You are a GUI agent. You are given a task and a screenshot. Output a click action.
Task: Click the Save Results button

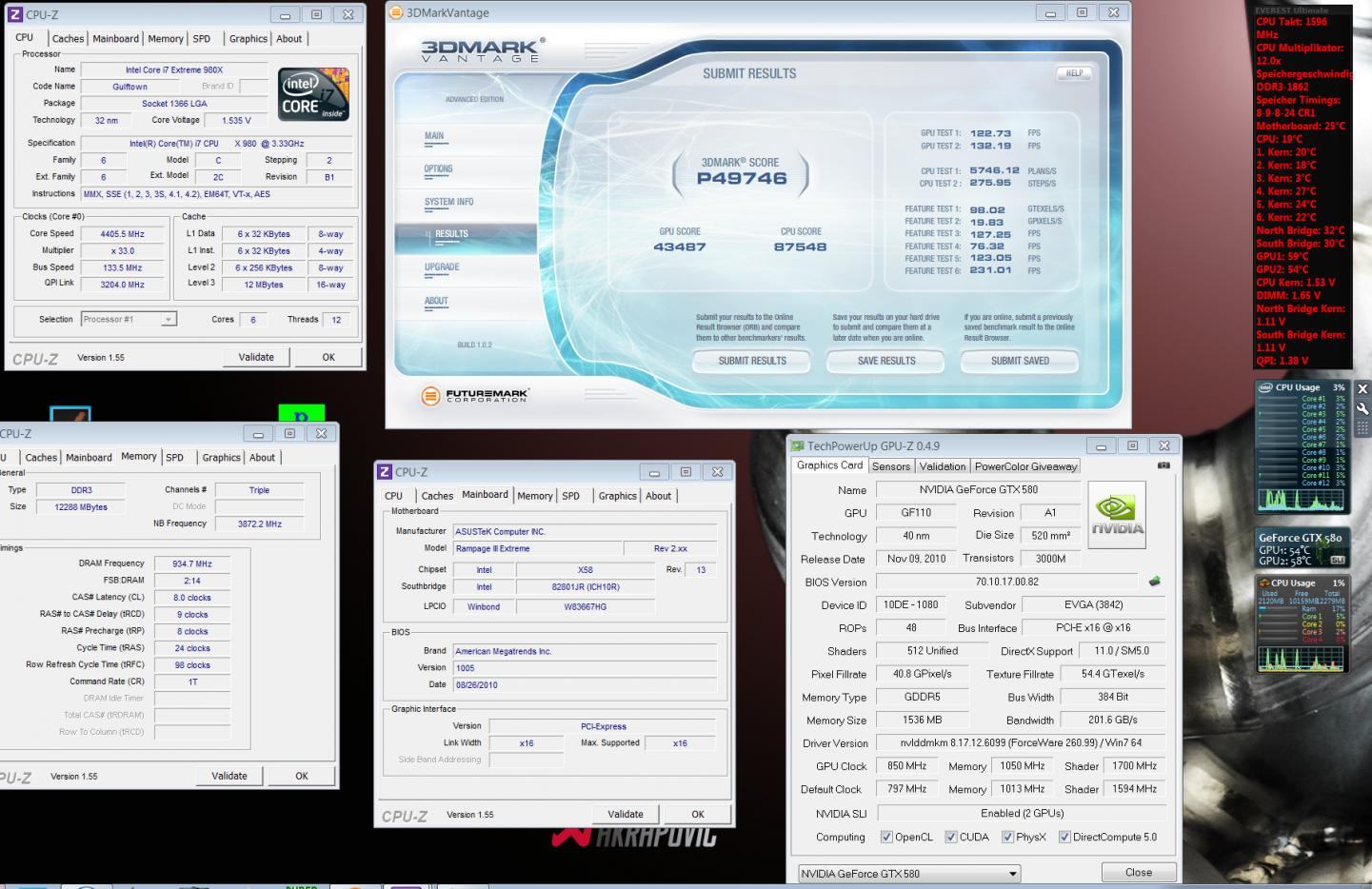tap(885, 361)
